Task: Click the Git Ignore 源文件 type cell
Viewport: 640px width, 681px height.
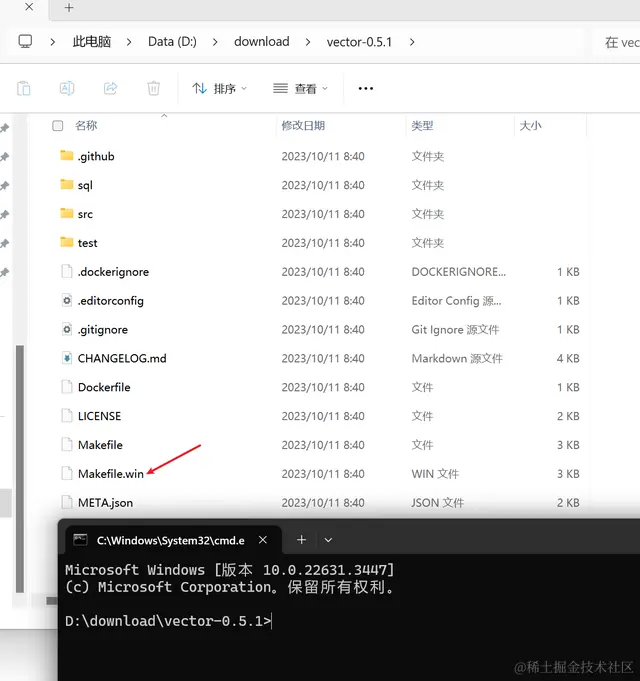Action: (455, 330)
